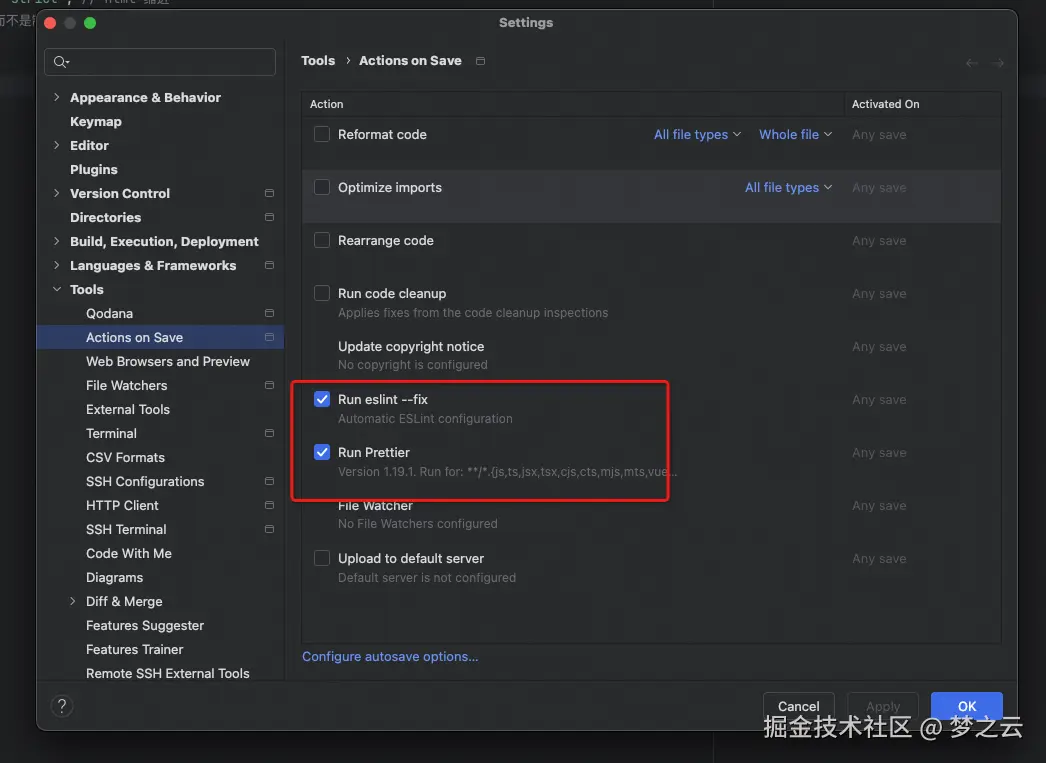
Task: Expand Appearance & Behavior section
Action: click(57, 97)
